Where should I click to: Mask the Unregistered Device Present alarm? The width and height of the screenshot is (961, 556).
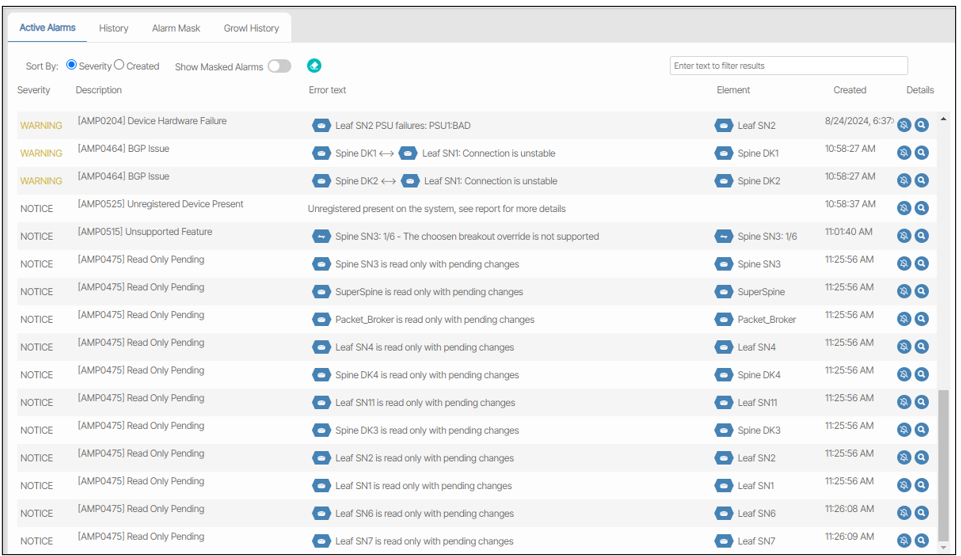pos(904,208)
